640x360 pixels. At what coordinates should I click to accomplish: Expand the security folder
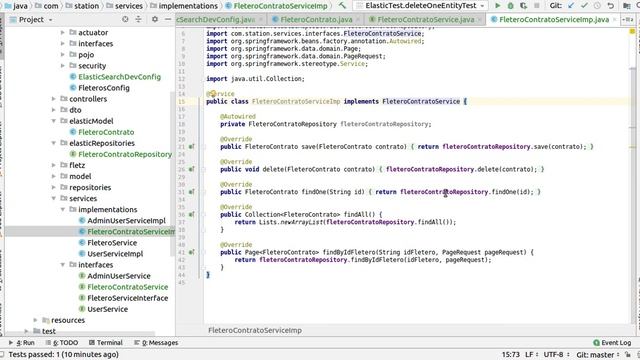click(62, 65)
